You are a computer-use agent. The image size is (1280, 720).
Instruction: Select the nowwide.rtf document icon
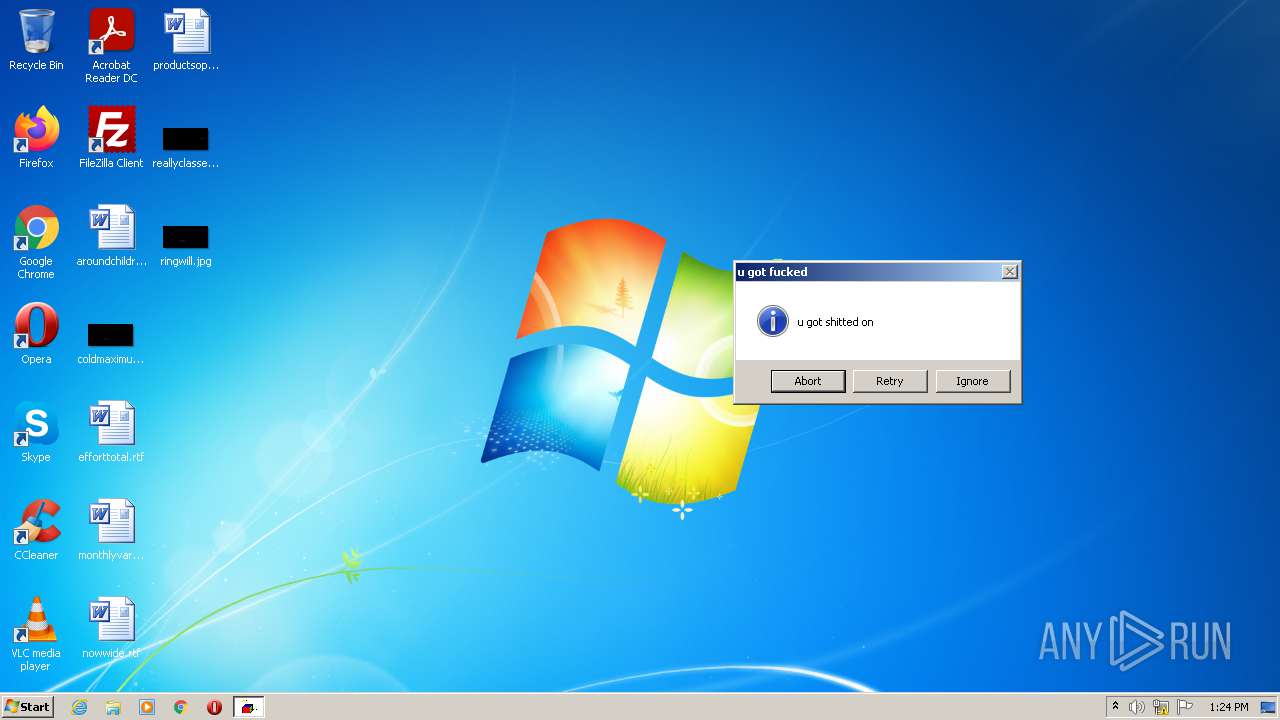pos(111,628)
